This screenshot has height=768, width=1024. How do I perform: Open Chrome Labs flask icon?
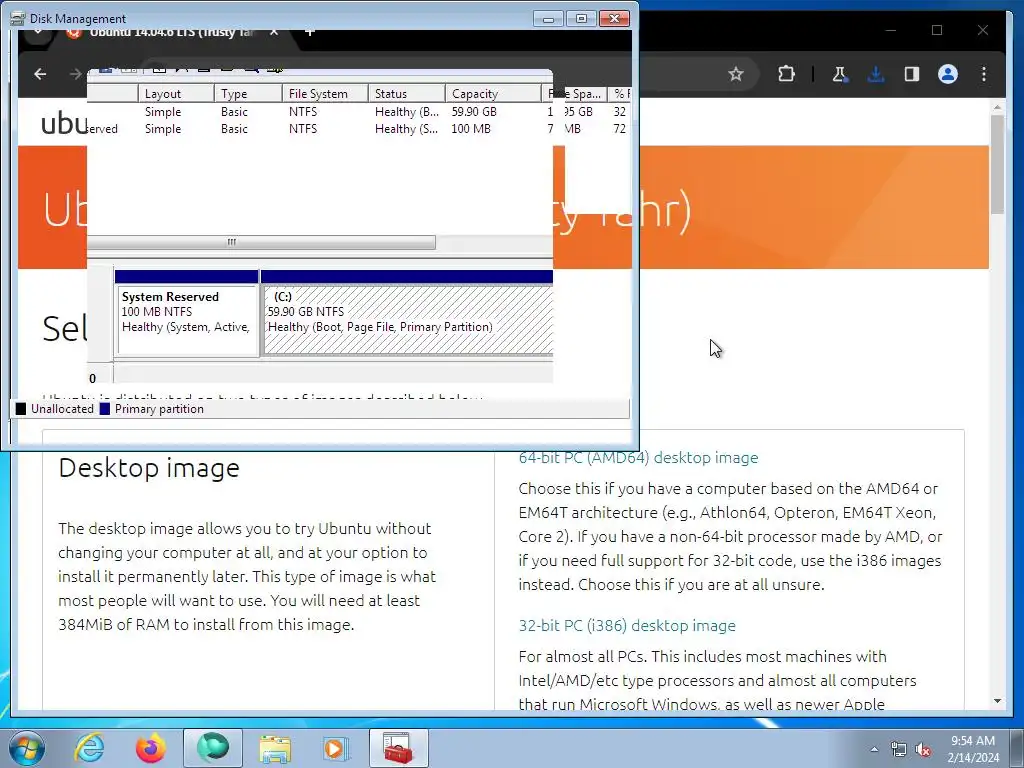840,74
